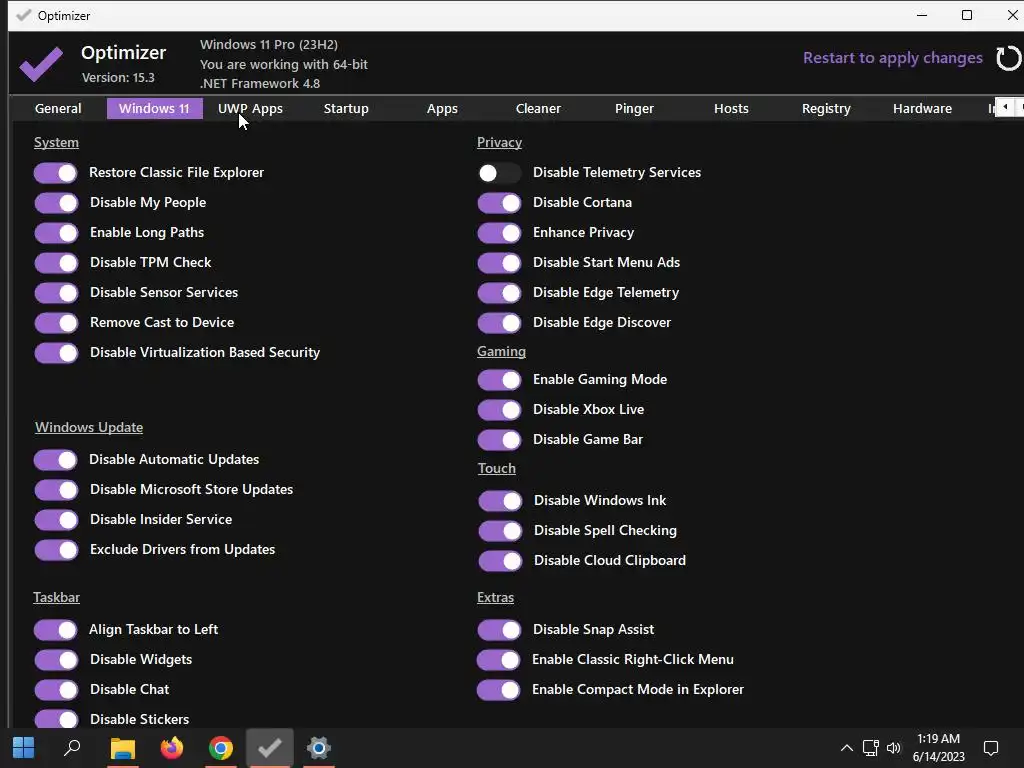Toggle Enable Gaming Mode switch
Screen dimensions: 1024x768
(500, 380)
